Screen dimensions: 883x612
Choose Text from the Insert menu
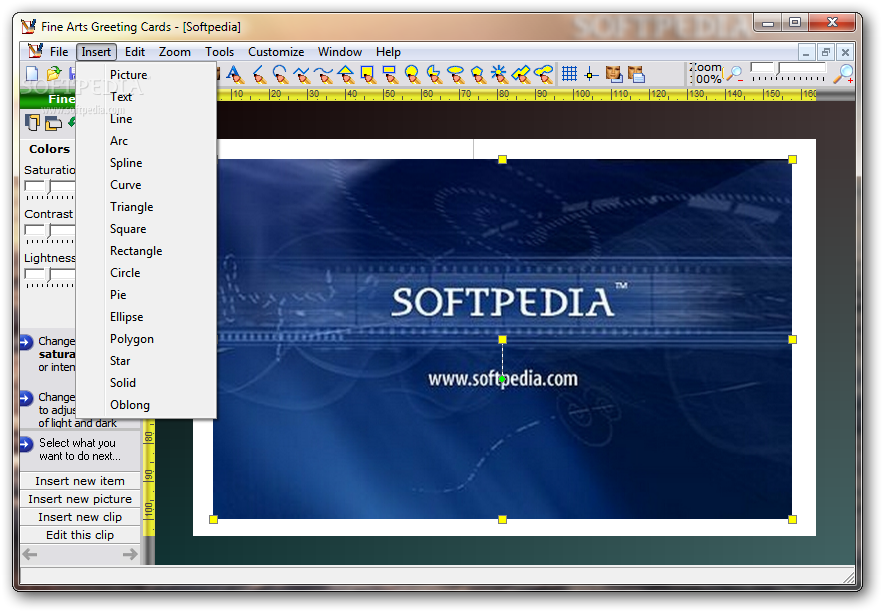click(x=146, y=97)
